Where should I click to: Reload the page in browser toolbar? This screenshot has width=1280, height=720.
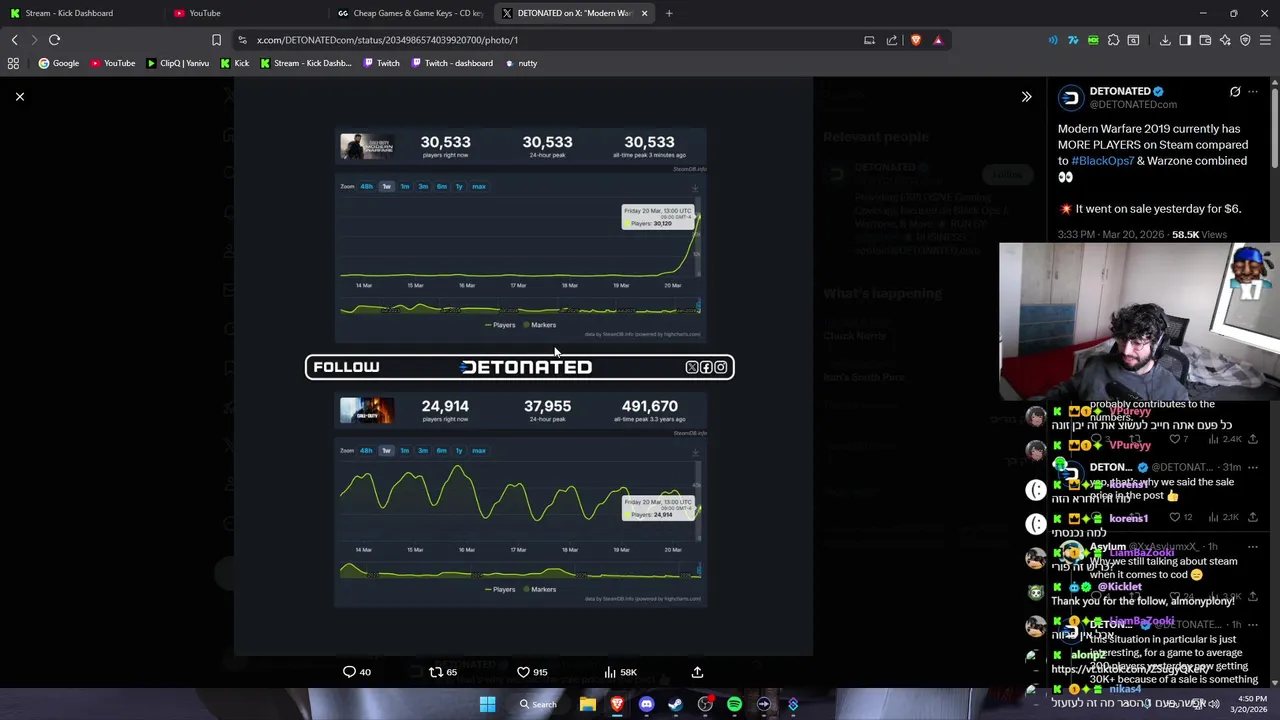[x=54, y=40]
